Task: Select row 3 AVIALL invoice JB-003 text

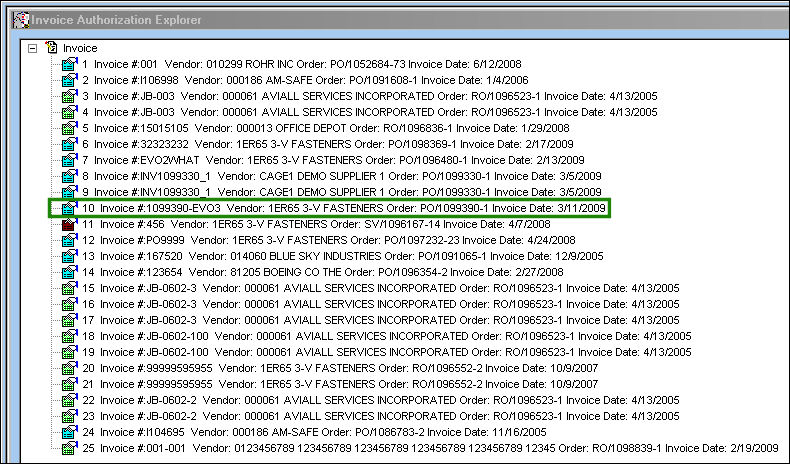Action: [x=370, y=96]
